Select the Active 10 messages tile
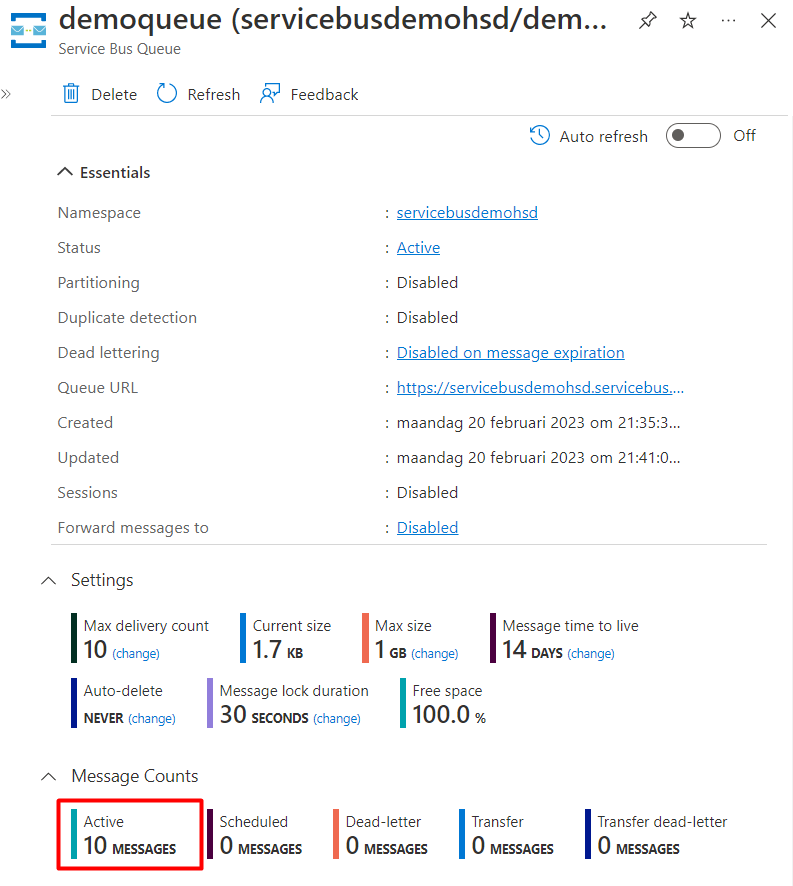 pyautogui.click(x=130, y=834)
